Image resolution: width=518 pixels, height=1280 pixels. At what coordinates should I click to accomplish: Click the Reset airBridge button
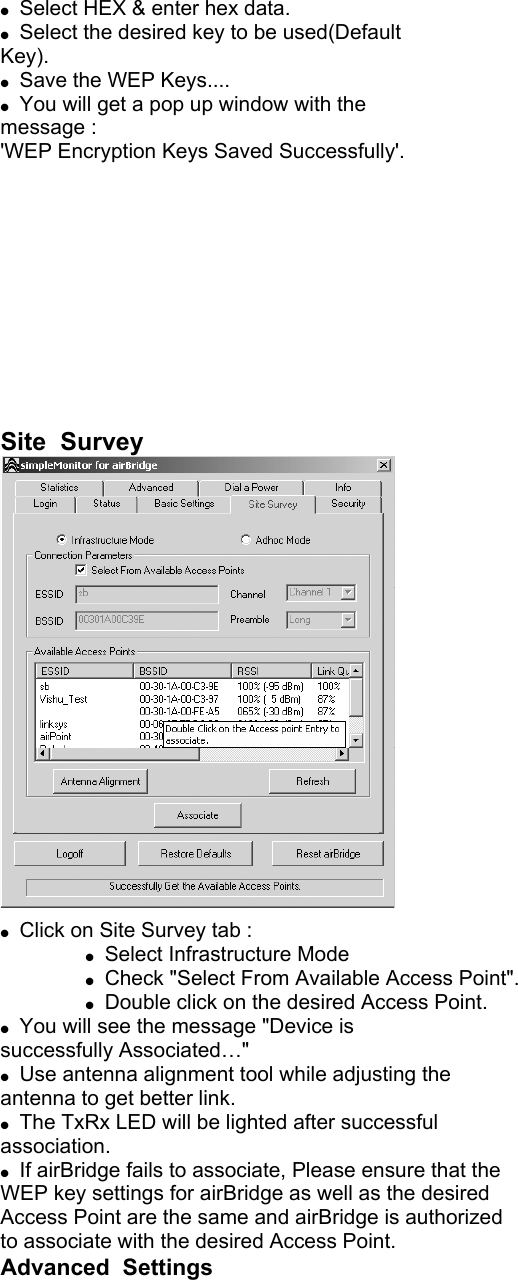pyautogui.click(x=327, y=854)
